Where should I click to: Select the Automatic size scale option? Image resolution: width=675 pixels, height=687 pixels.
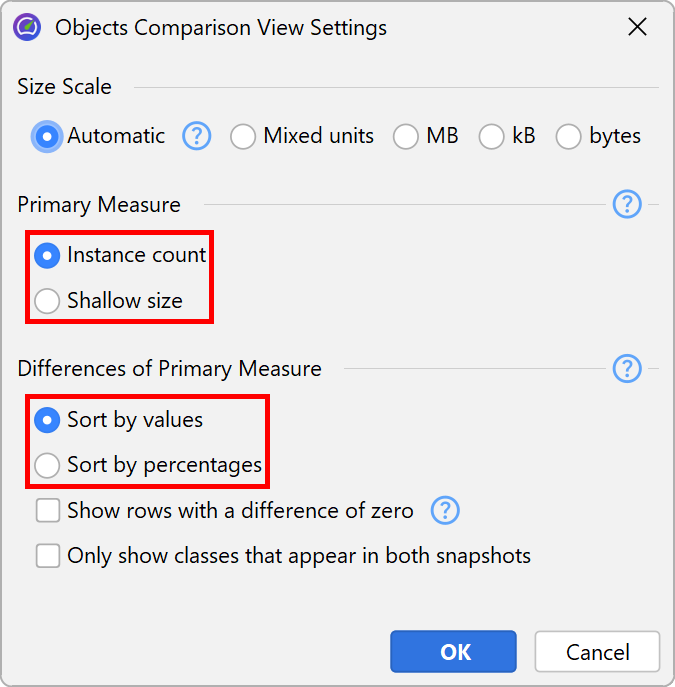pos(47,136)
